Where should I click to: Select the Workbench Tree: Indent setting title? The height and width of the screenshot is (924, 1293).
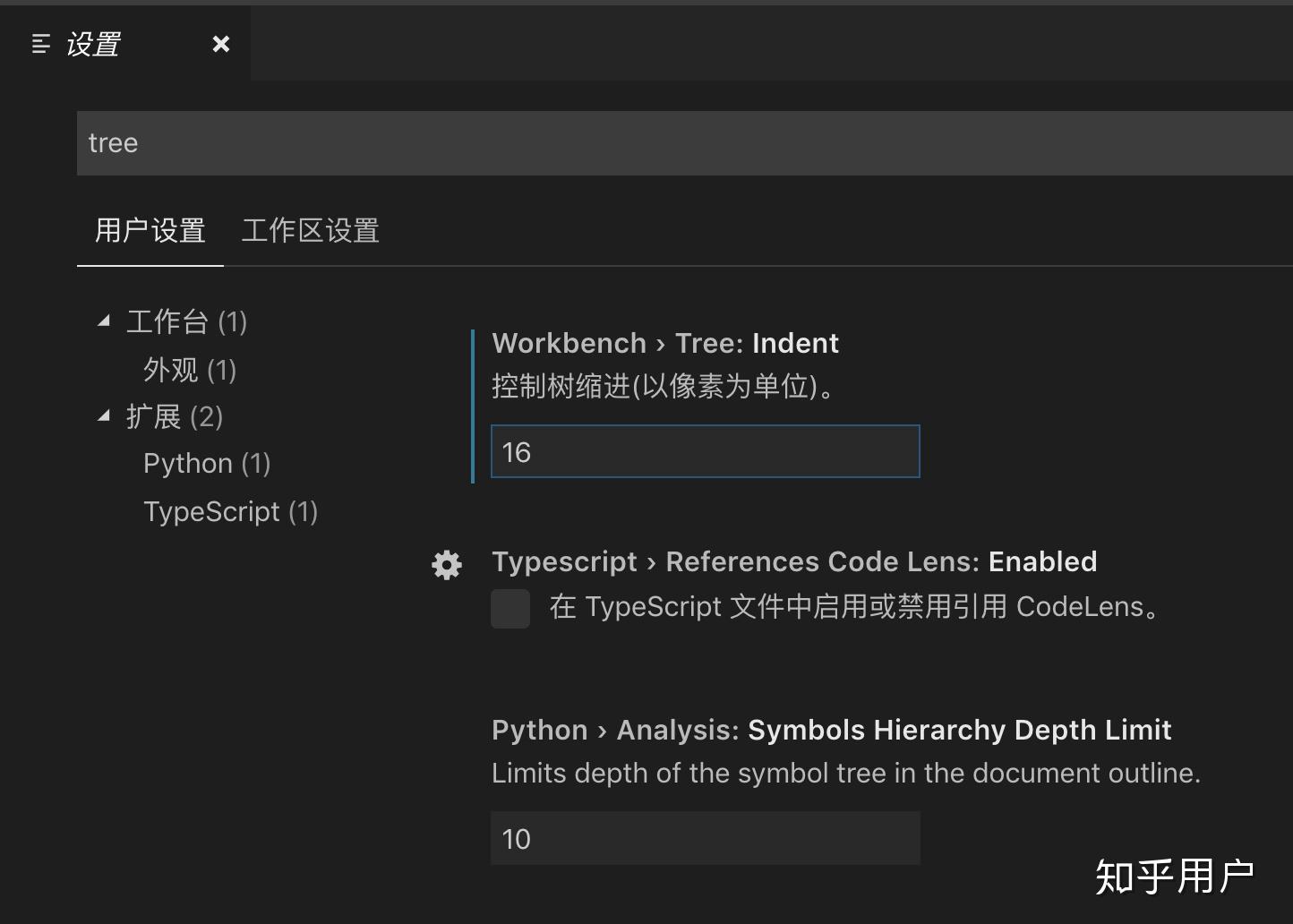[664, 343]
